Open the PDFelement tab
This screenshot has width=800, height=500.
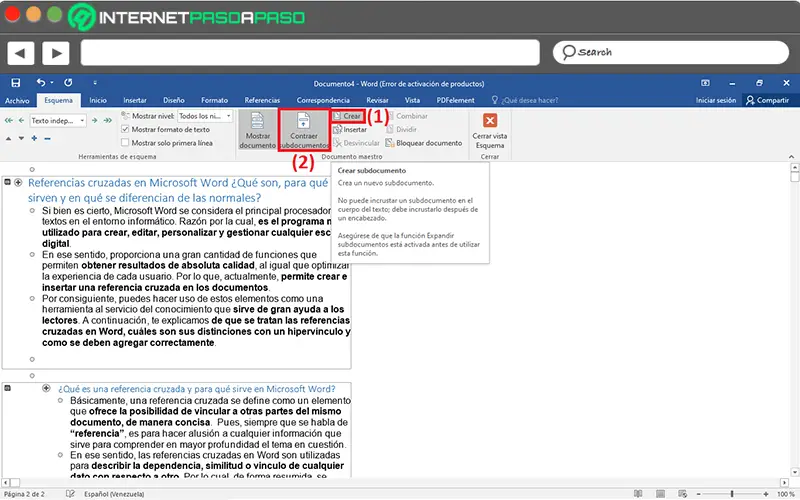coord(455,100)
